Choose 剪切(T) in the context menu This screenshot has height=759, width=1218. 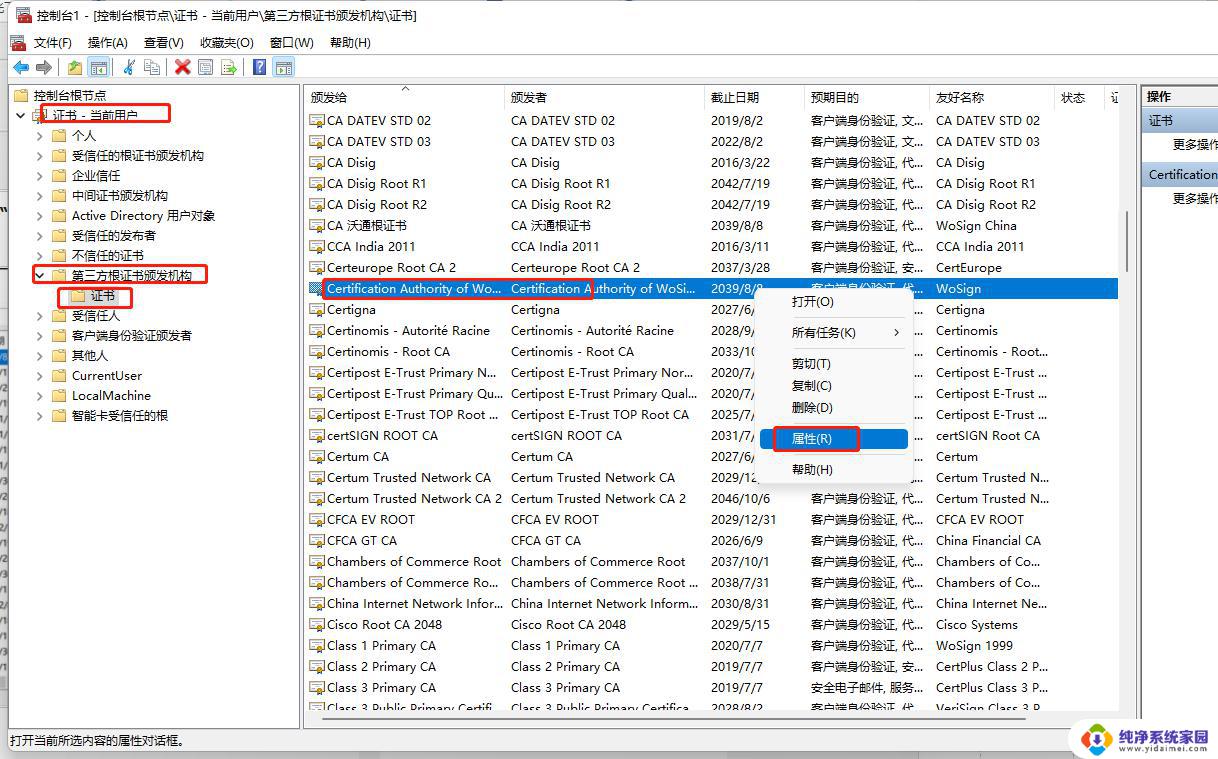click(x=834, y=363)
